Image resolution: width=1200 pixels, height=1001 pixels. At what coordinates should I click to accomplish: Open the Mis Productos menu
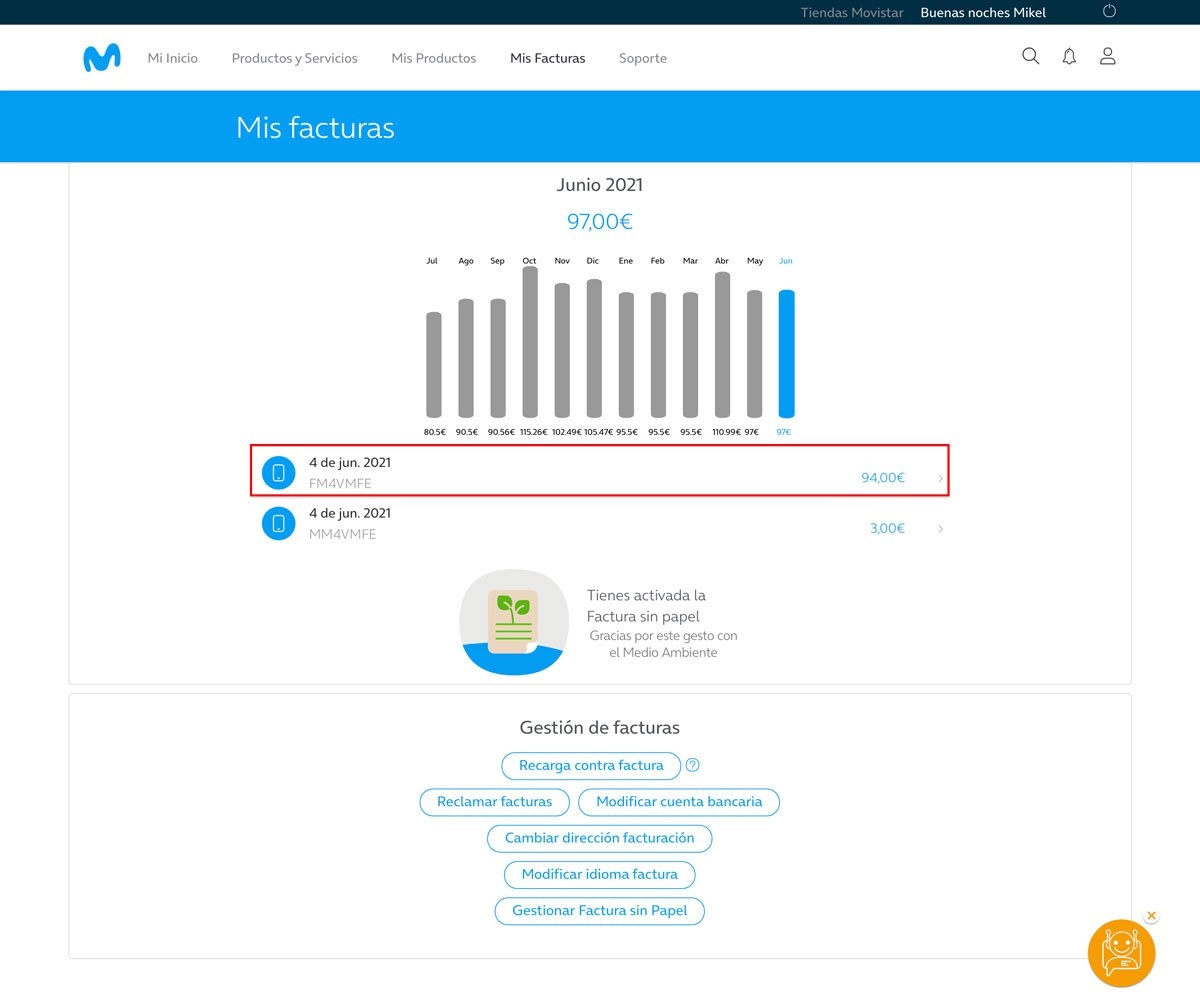(x=434, y=58)
